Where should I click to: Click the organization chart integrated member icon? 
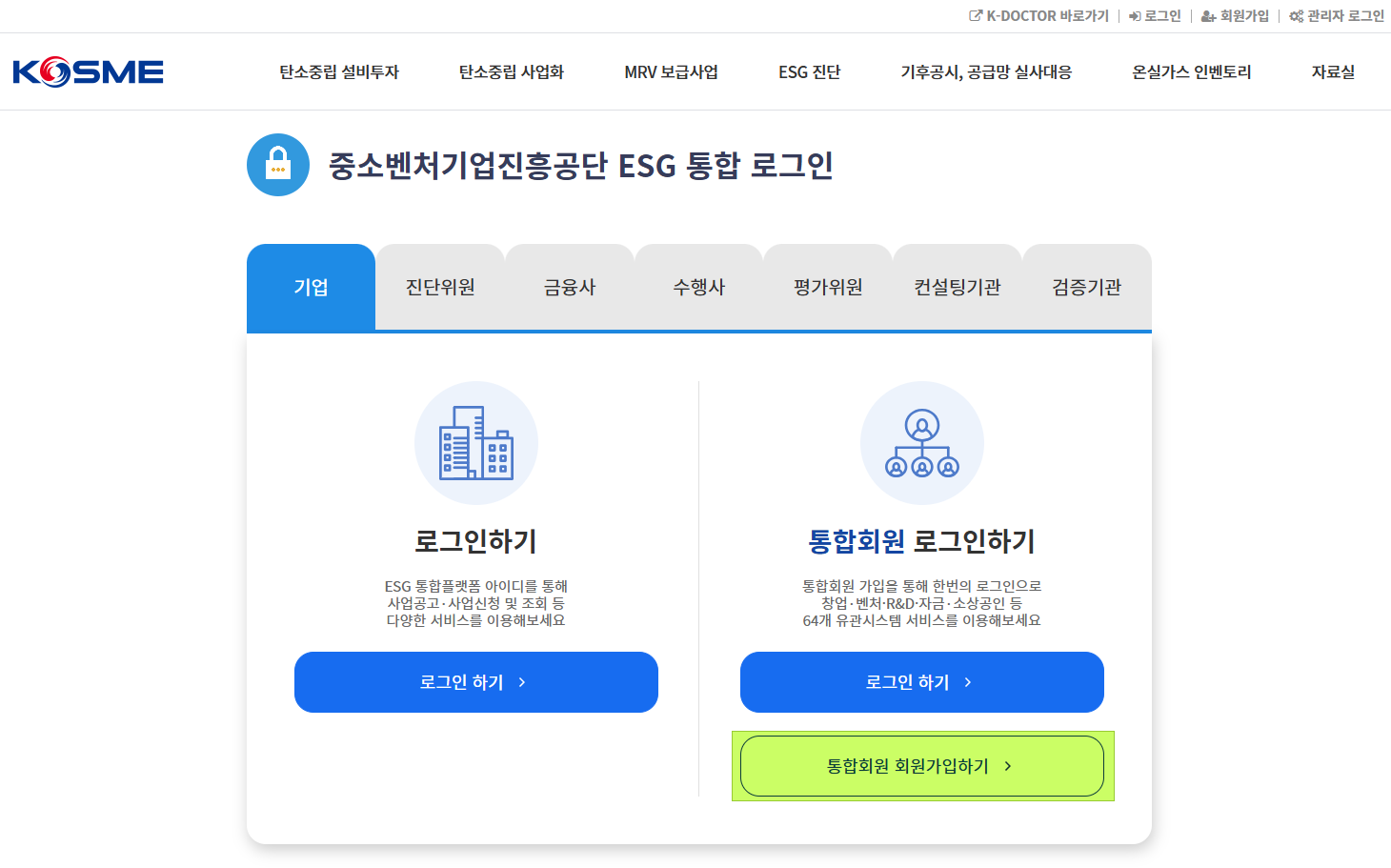point(922,443)
